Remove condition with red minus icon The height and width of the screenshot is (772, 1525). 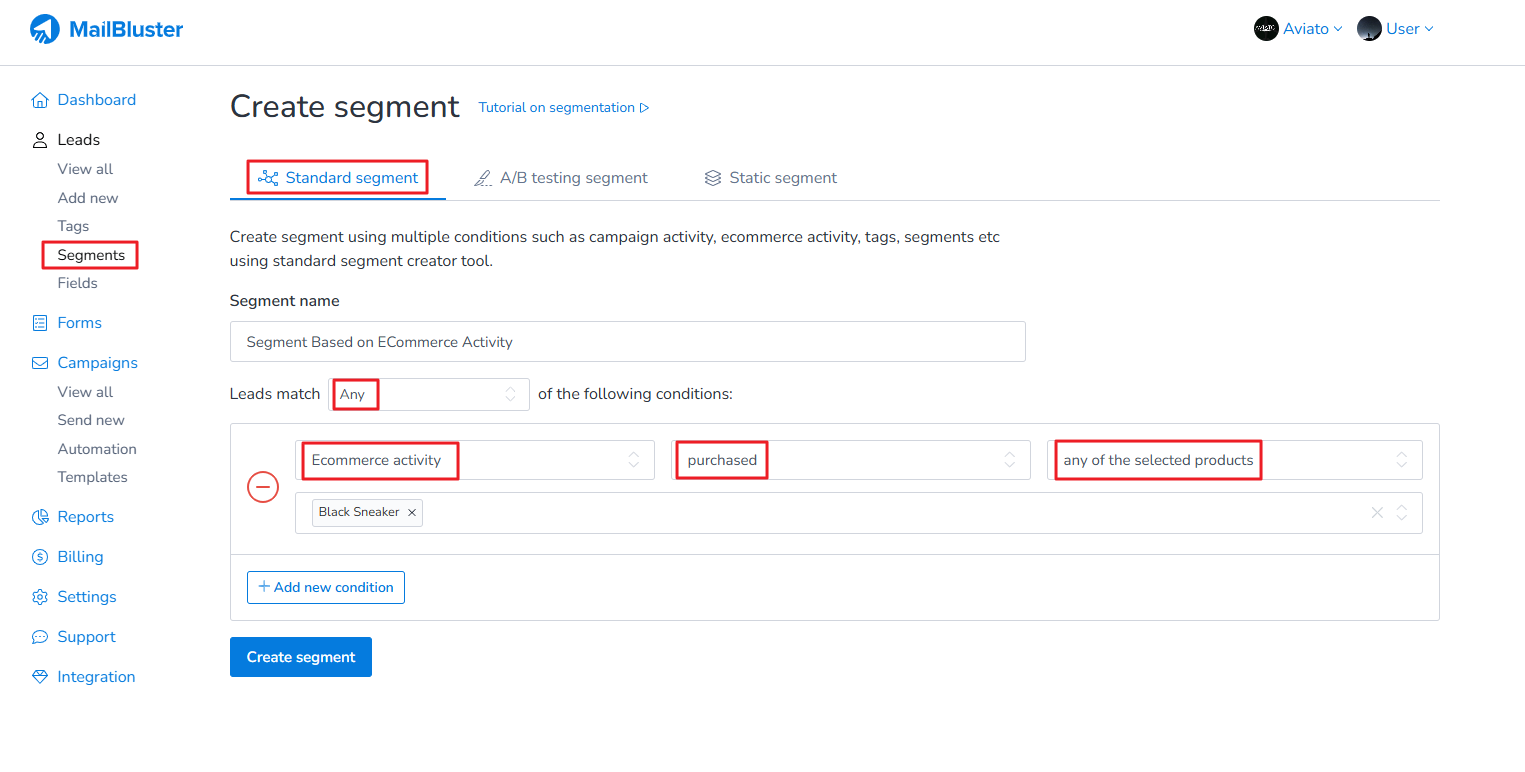coord(263,487)
